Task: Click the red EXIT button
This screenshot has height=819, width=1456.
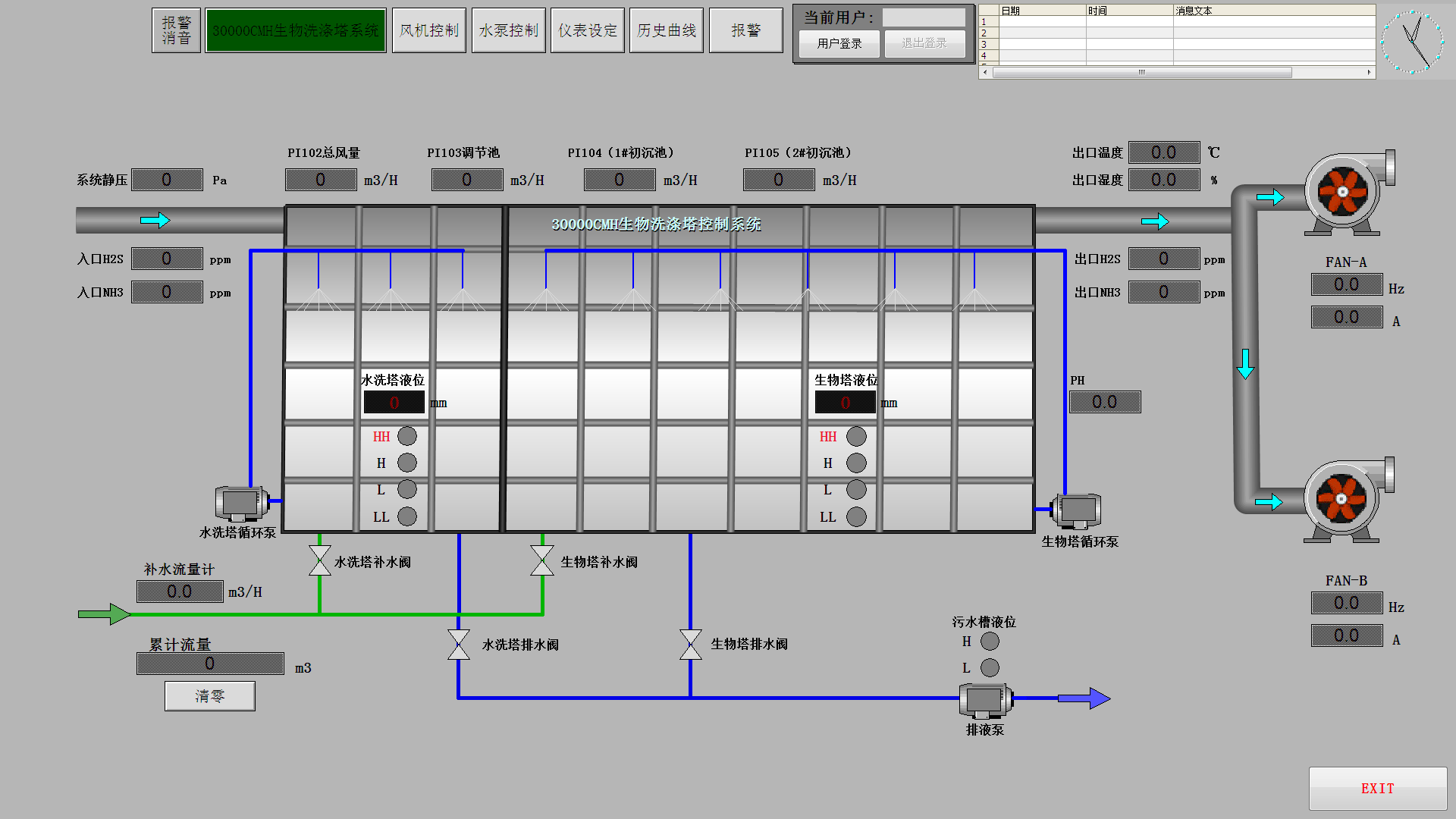Action: 1378,789
